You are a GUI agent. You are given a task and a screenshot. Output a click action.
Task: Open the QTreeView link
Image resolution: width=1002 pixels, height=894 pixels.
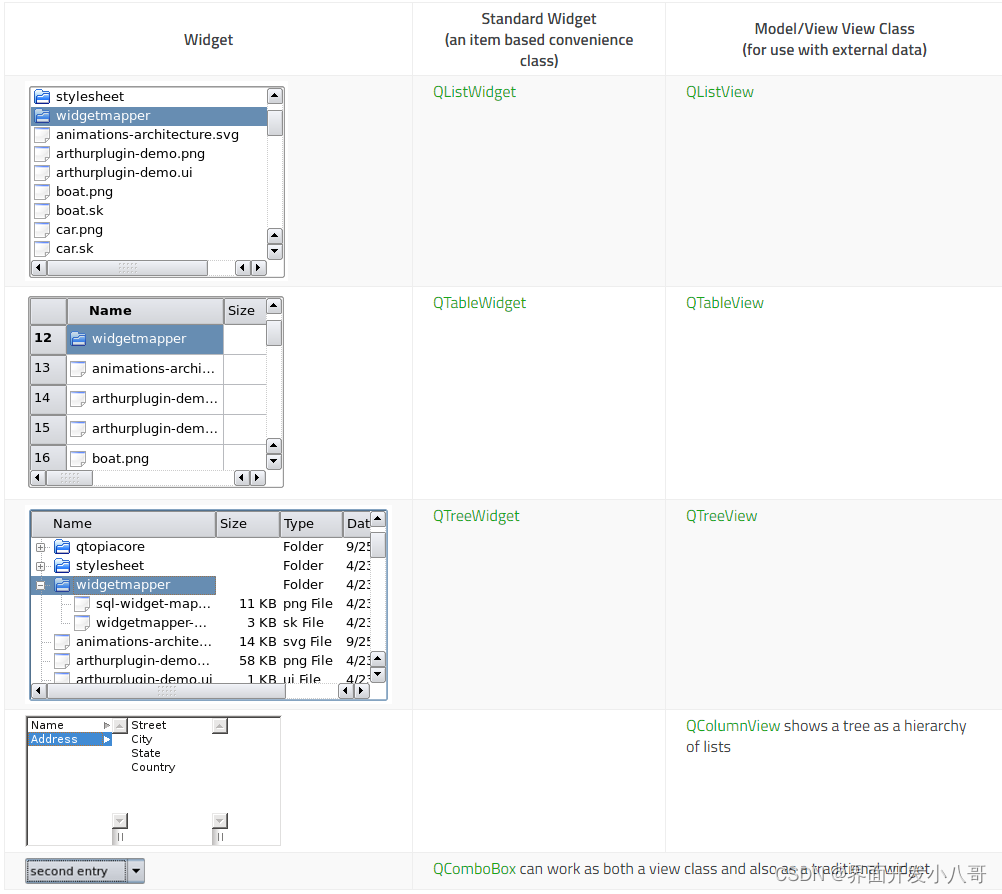(x=721, y=516)
